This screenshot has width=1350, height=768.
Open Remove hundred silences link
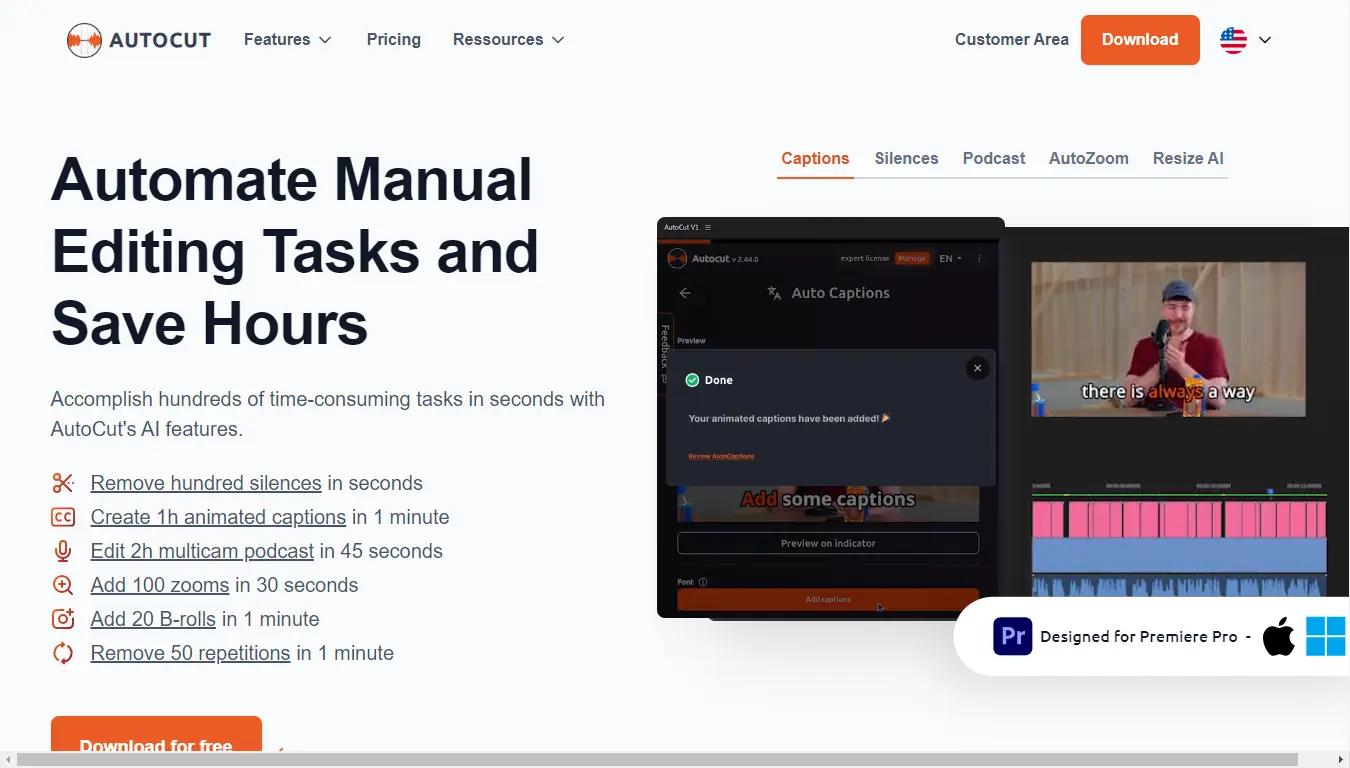206,483
